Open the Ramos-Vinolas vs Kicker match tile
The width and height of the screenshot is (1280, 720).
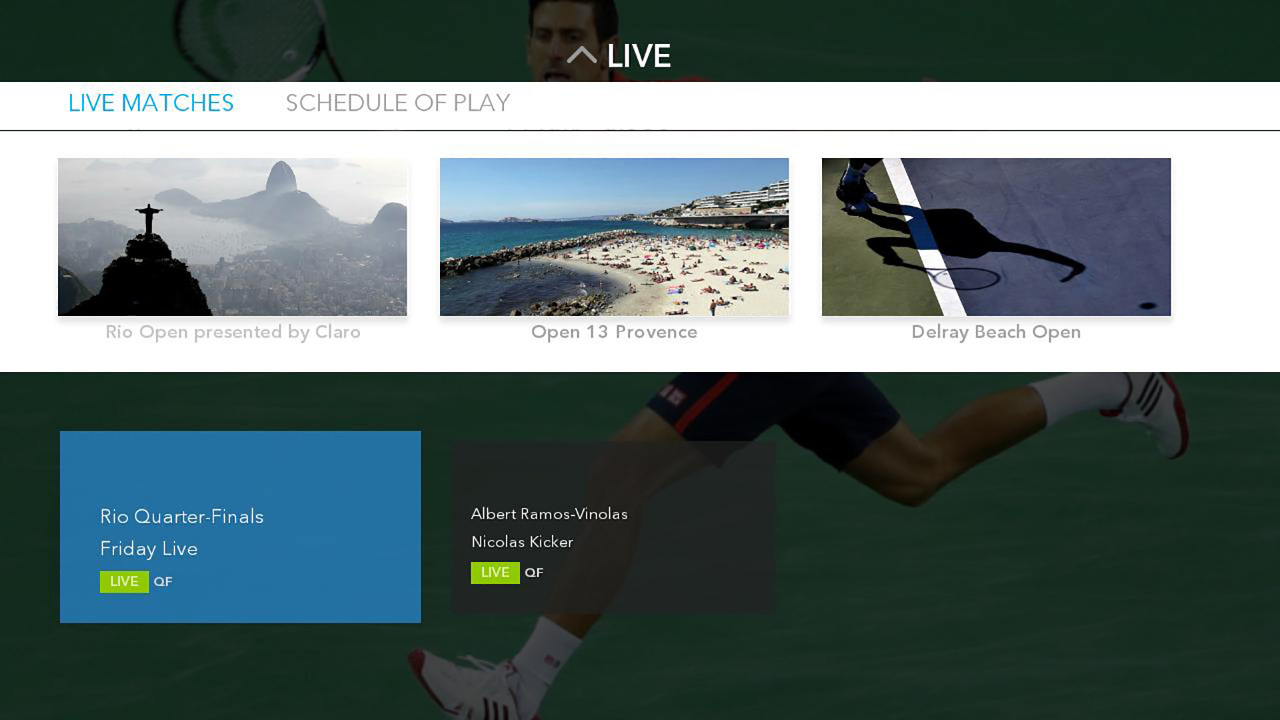pyautogui.click(x=614, y=527)
